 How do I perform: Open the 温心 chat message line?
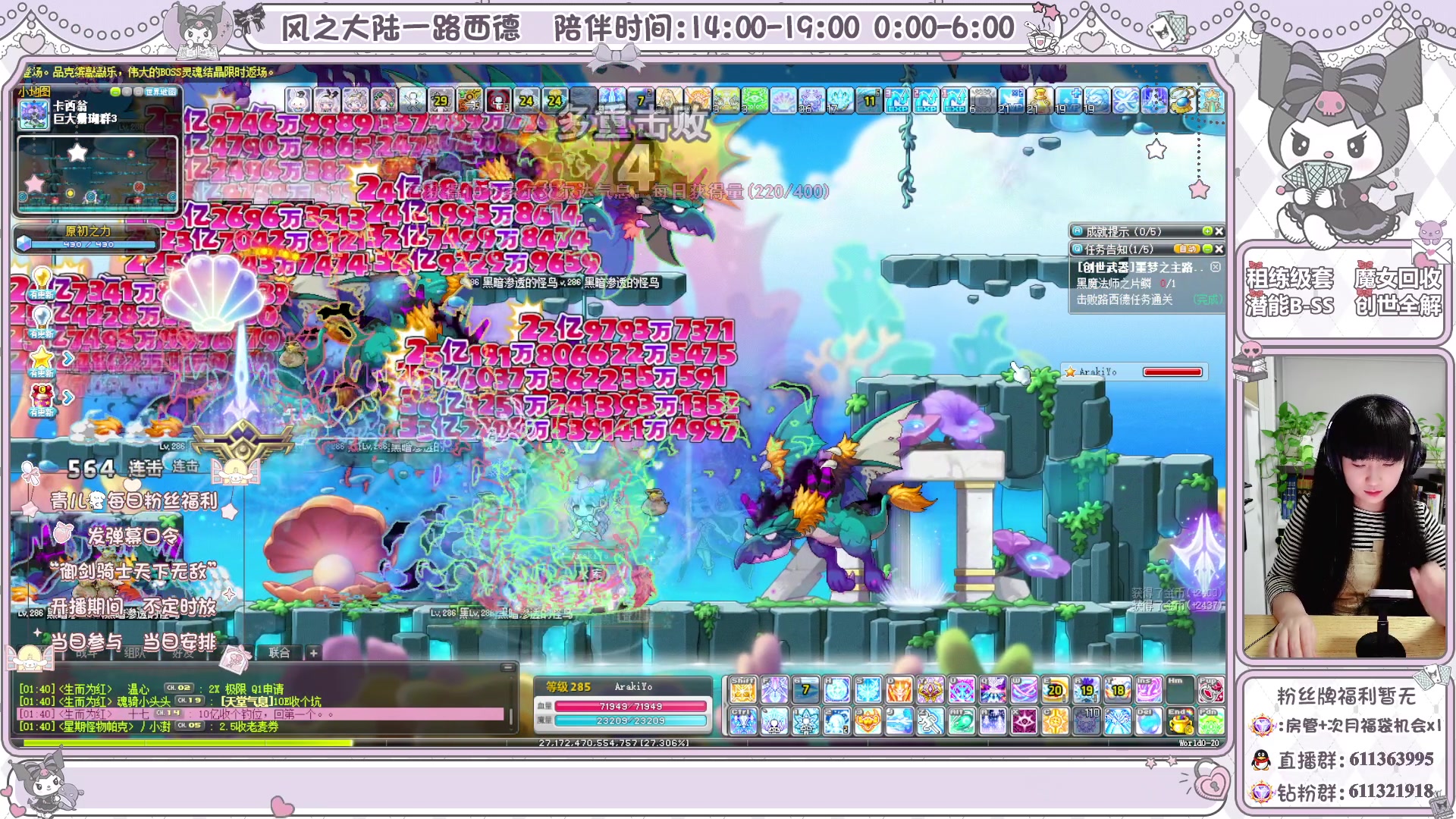point(152,689)
